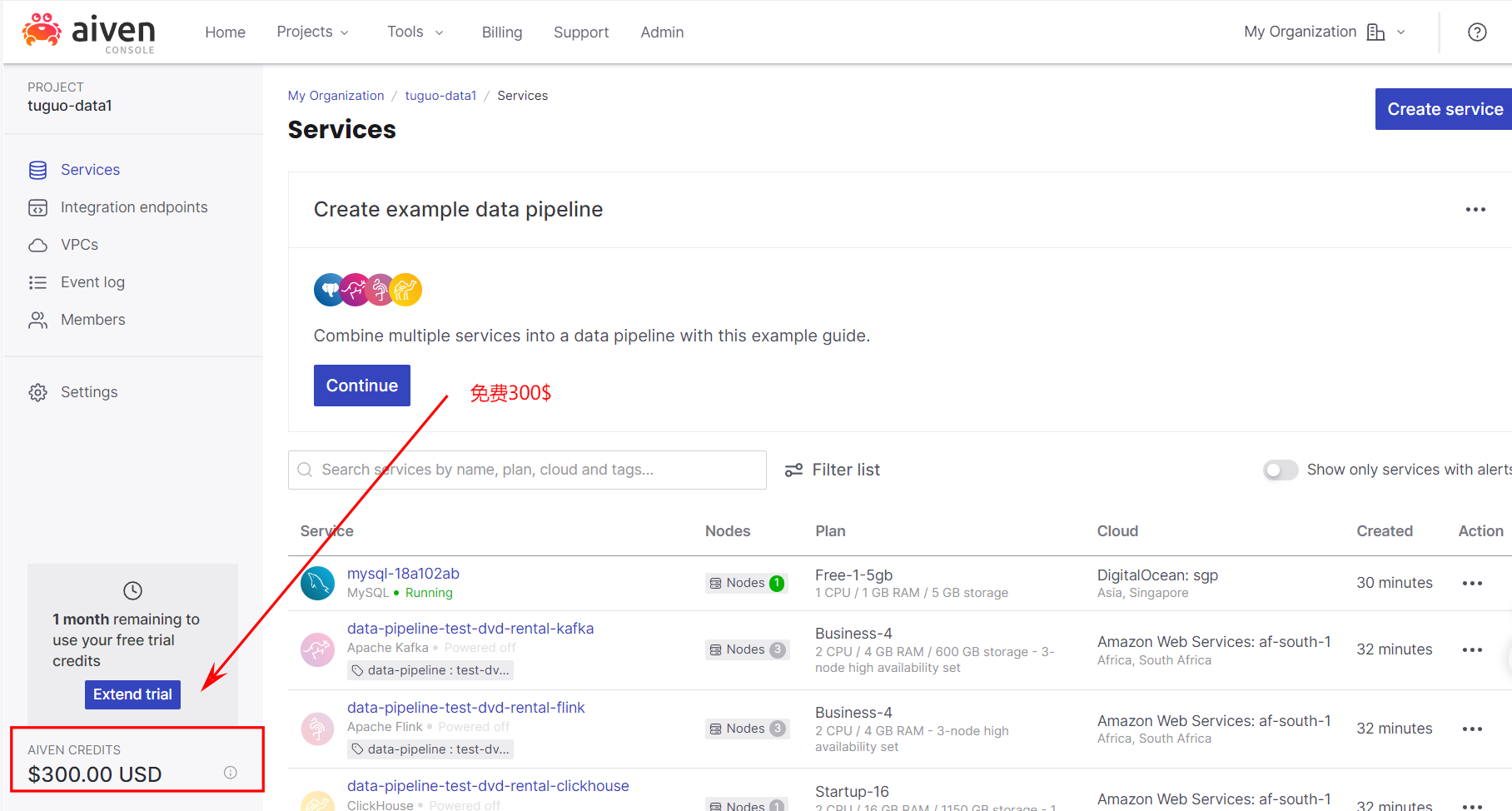
Task: Open Integration endpoints in sidebar
Action: (x=133, y=207)
